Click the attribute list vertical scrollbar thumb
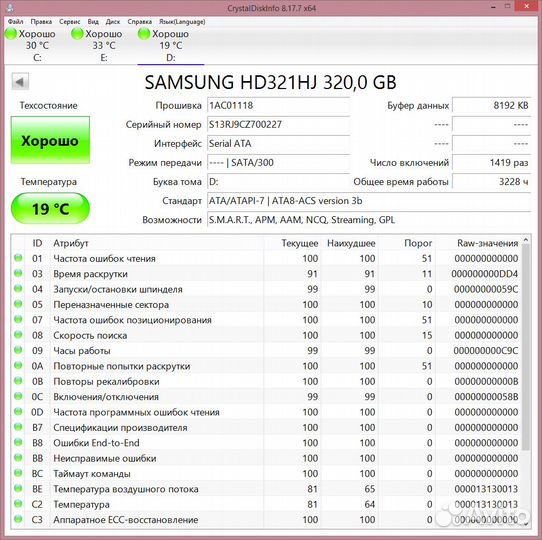The image size is (542, 540). coord(526,347)
